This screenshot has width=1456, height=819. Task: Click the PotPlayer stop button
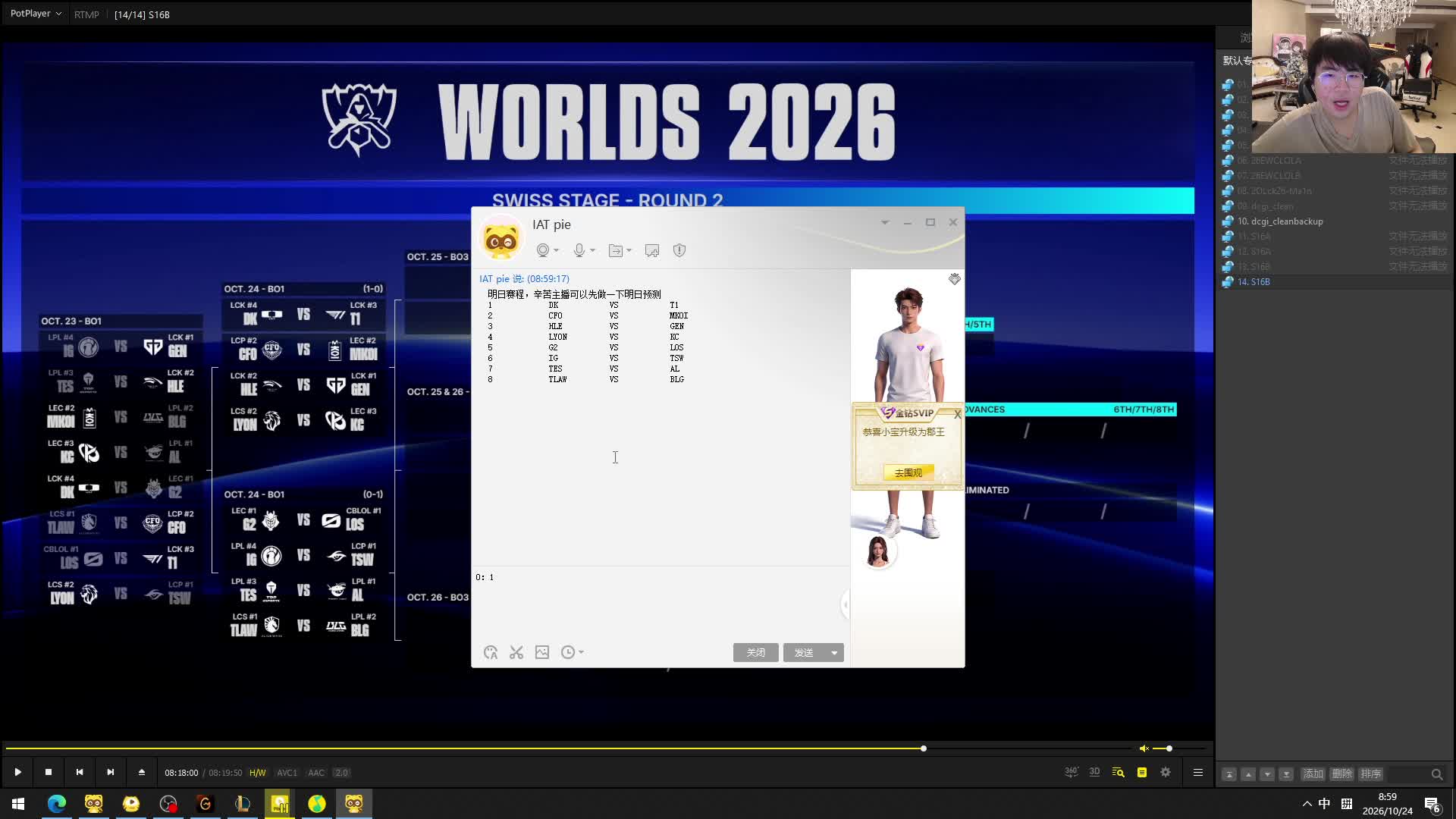[49, 772]
